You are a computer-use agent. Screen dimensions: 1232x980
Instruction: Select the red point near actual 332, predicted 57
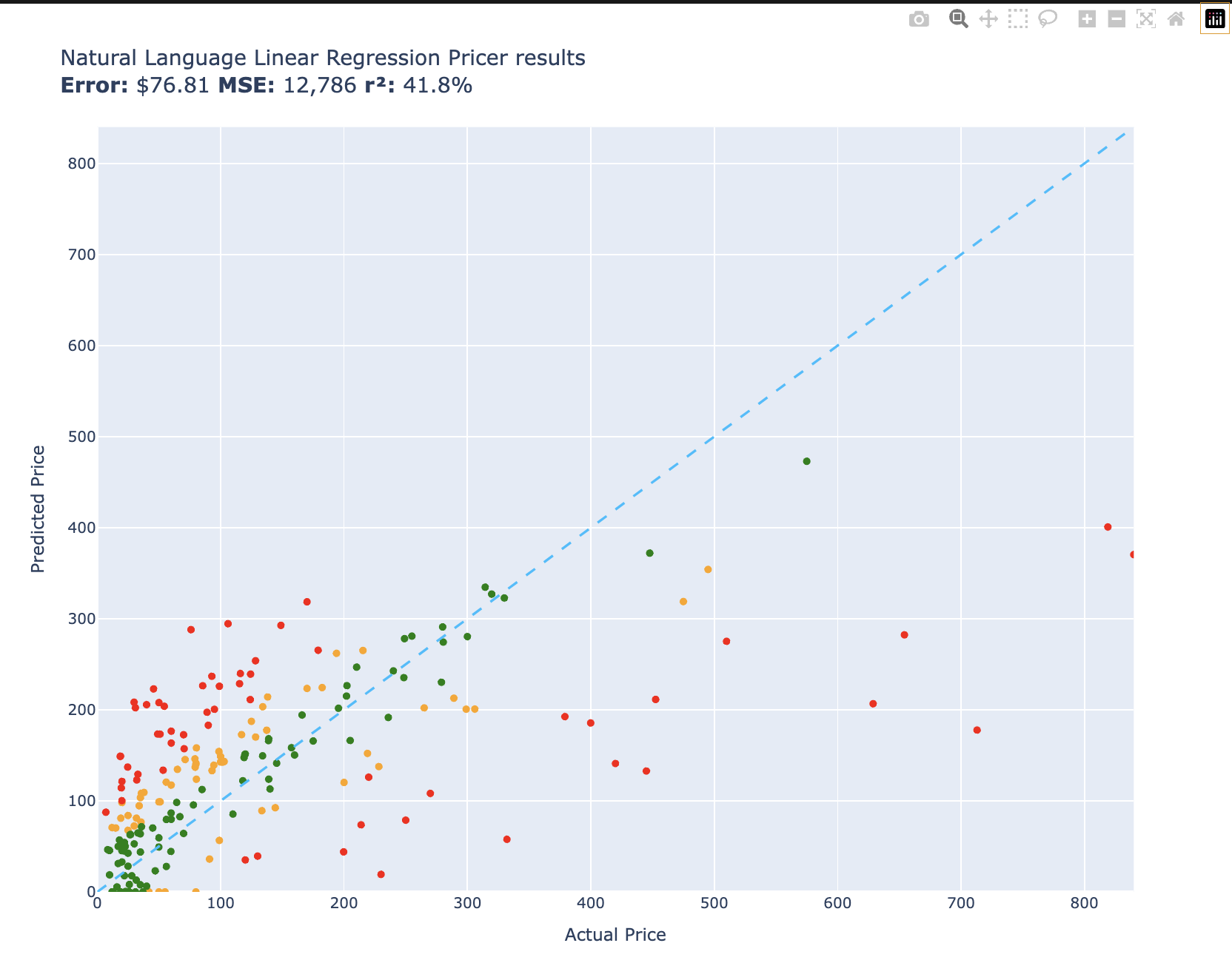(x=507, y=839)
